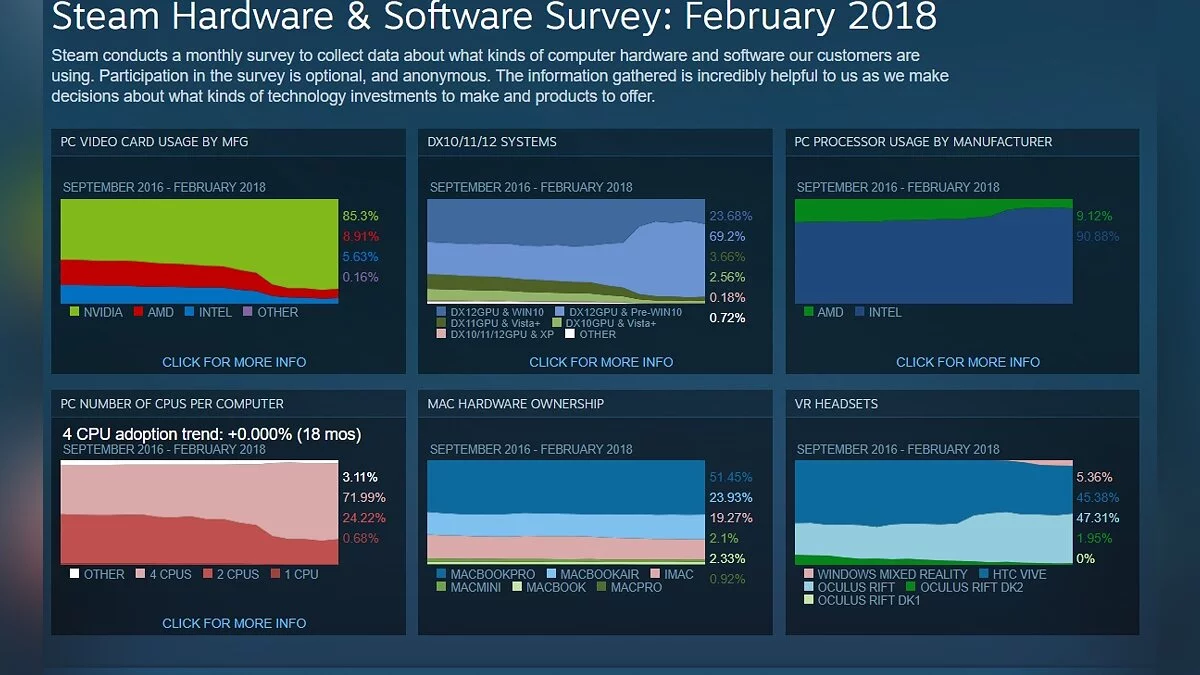Click the IMAC legend swatch
Image resolution: width=1200 pixels, height=675 pixels.
coord(655,574)
